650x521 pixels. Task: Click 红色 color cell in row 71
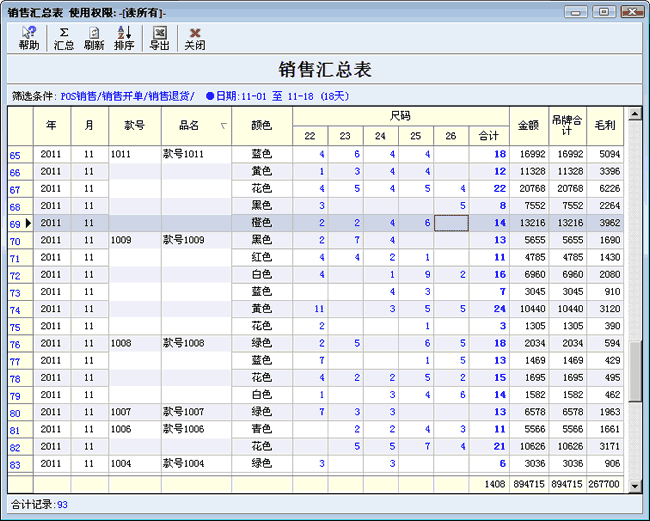pos(262,257)
